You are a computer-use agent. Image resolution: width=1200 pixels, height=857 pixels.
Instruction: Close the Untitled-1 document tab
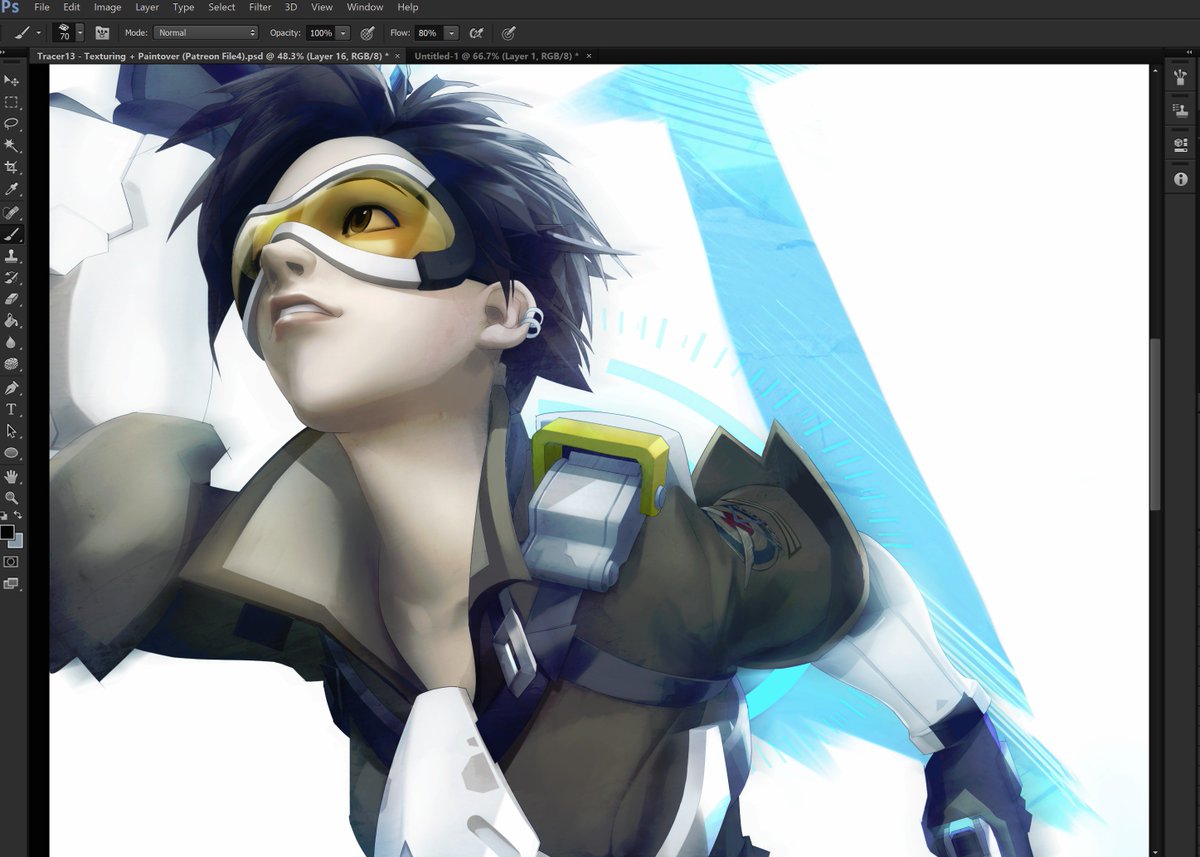tap(589, 56)
